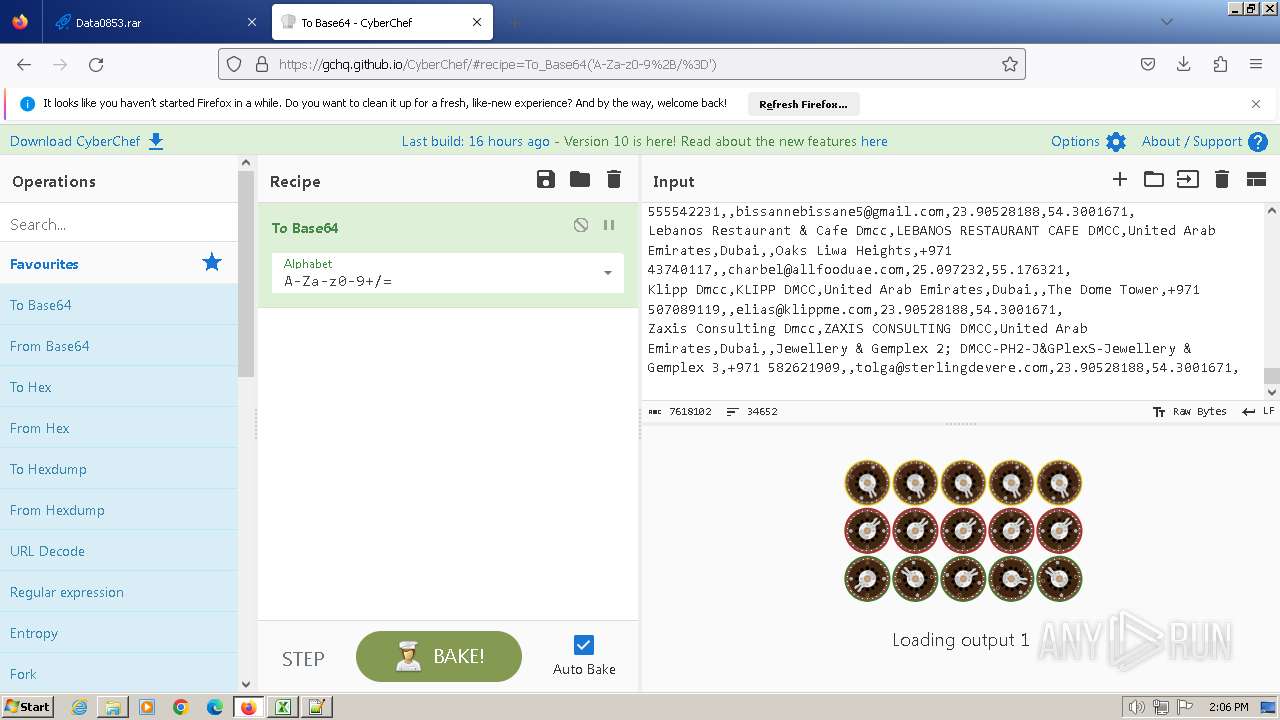Open About / Support help
This screenshot has height=720, width=1280.
pos(1205,141)
